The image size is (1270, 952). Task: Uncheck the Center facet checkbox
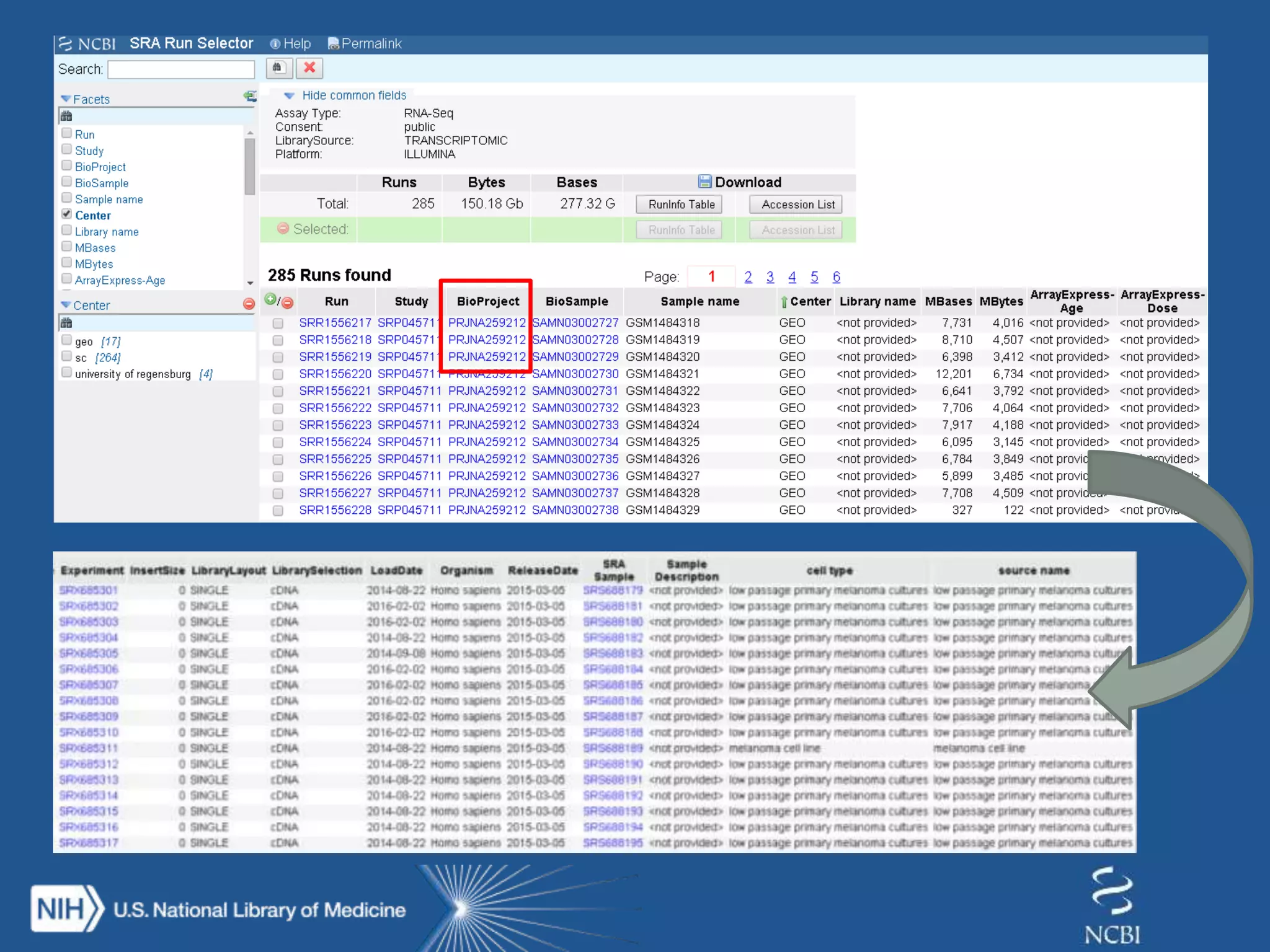coord(67,214)
